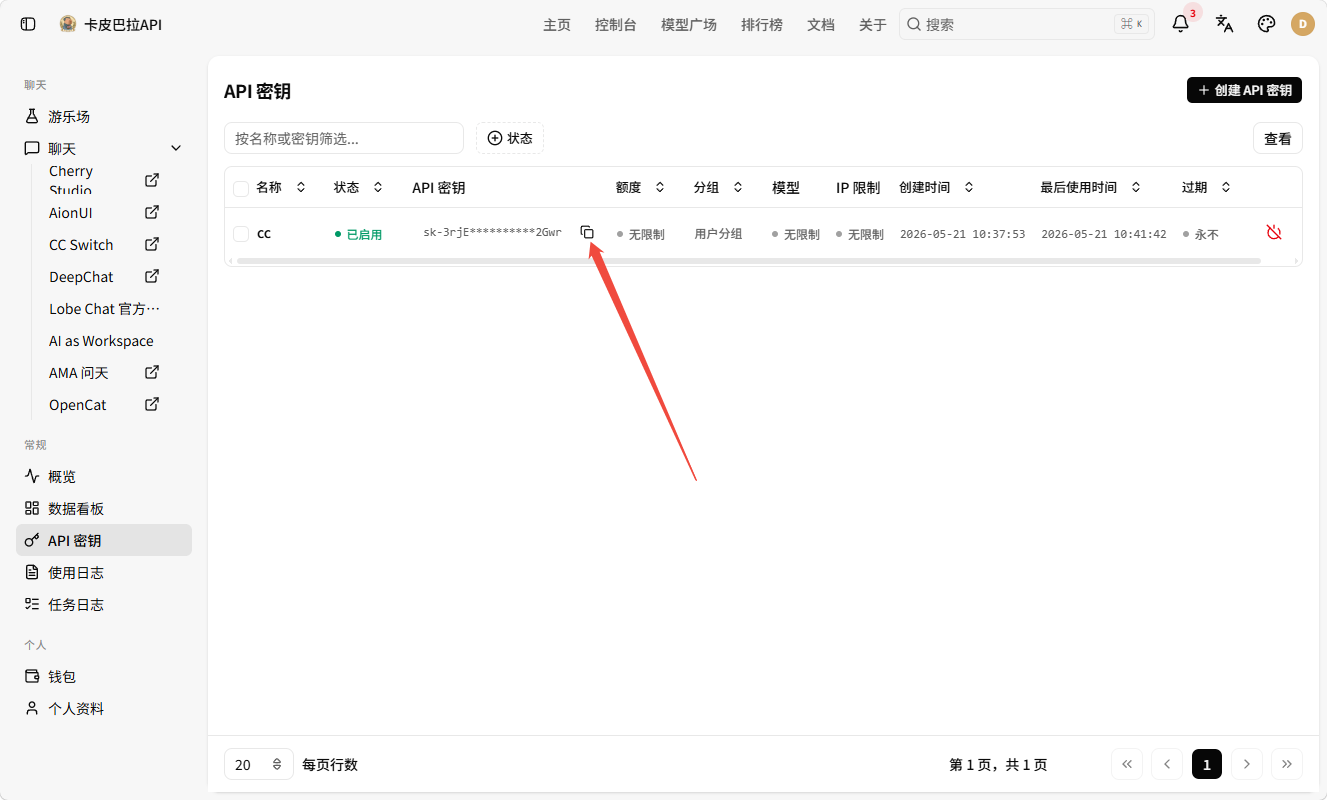Disable the cc key via power icon
Screen dimensions: 1327x800
1274,232
